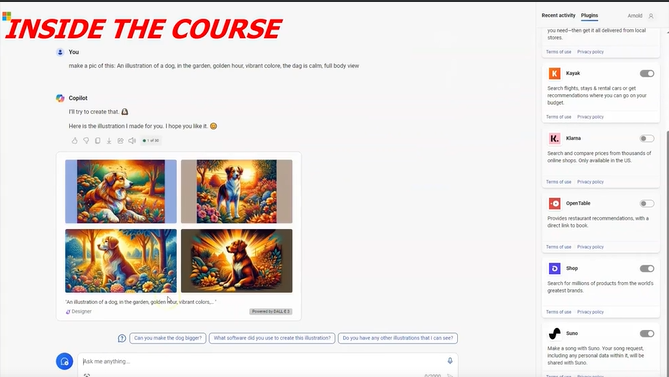The width and height of the screenshot is (669, 377).
Task: Click the Shop plugin logo
Action: [555, 268]
